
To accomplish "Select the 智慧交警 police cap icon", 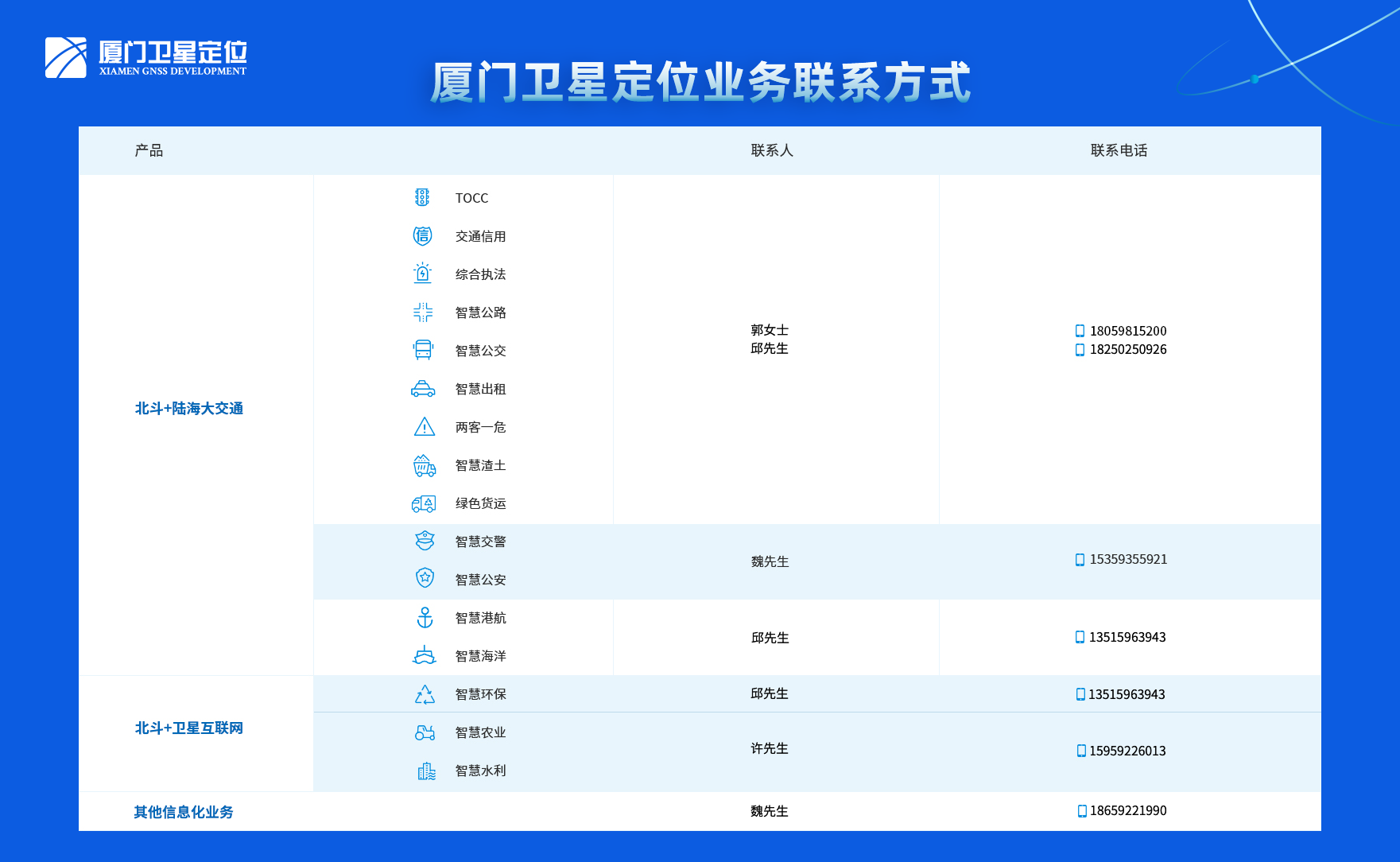I will (x=425, y=541).
